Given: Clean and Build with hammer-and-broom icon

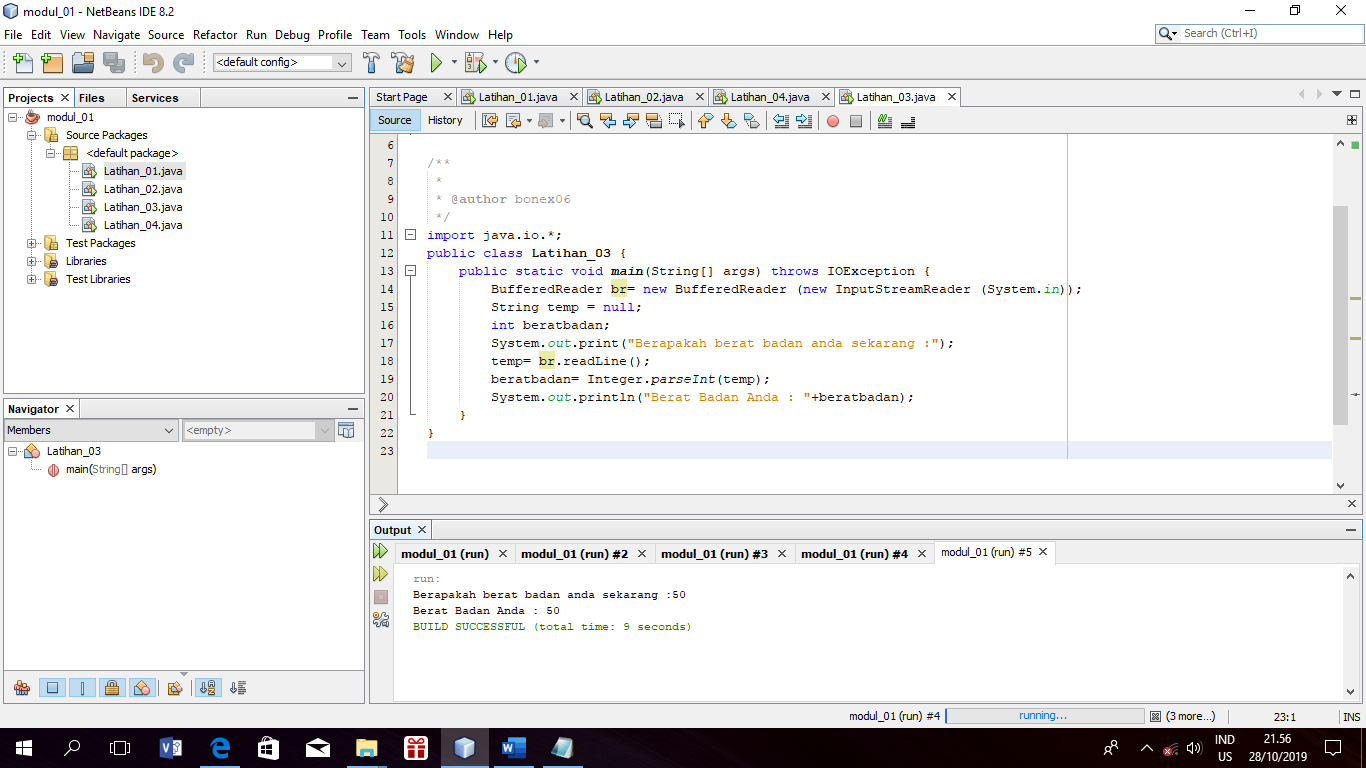Looking at the screenshot, I should (403, 63).
